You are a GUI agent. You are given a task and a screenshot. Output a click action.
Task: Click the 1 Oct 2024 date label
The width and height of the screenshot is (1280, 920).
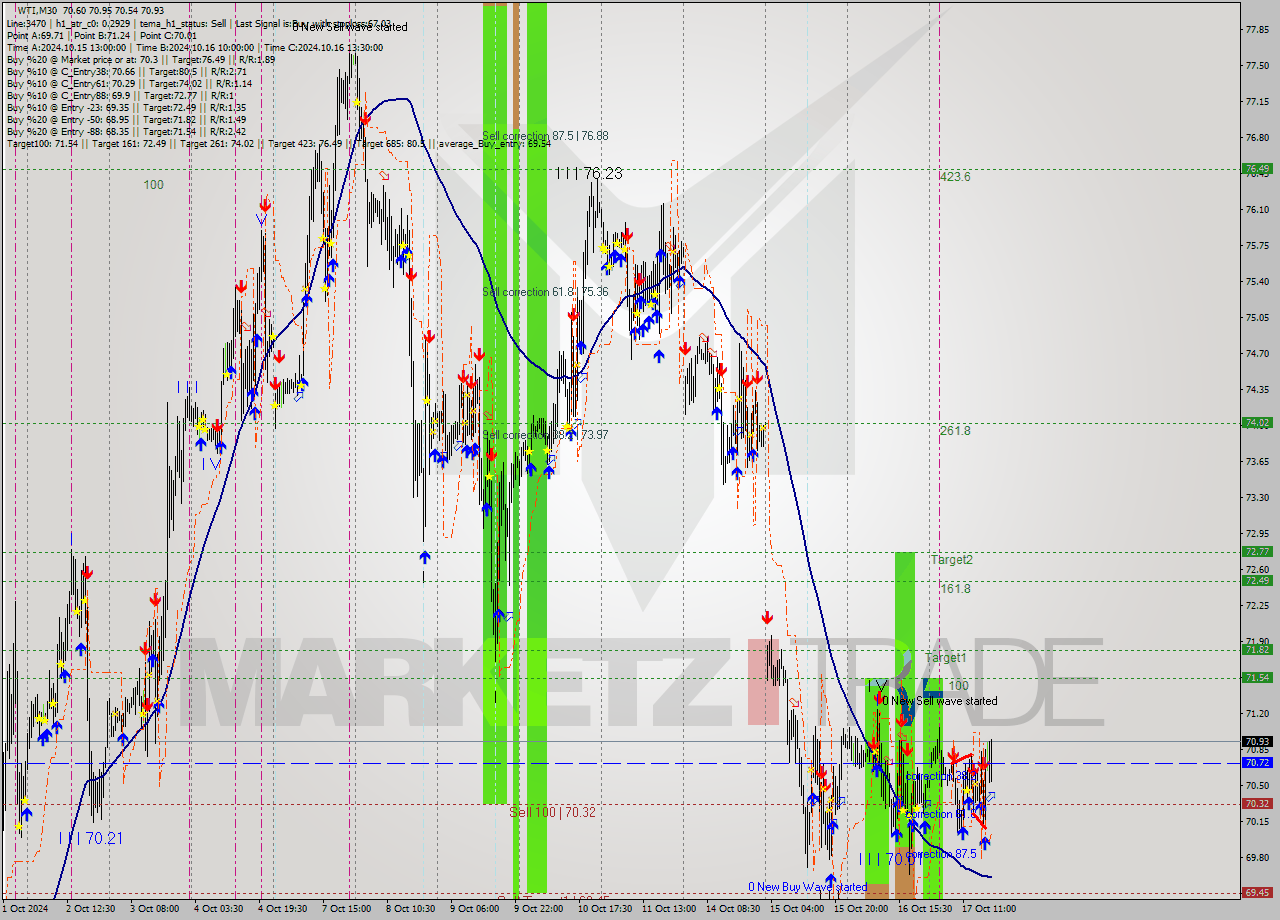click(25, 909)
